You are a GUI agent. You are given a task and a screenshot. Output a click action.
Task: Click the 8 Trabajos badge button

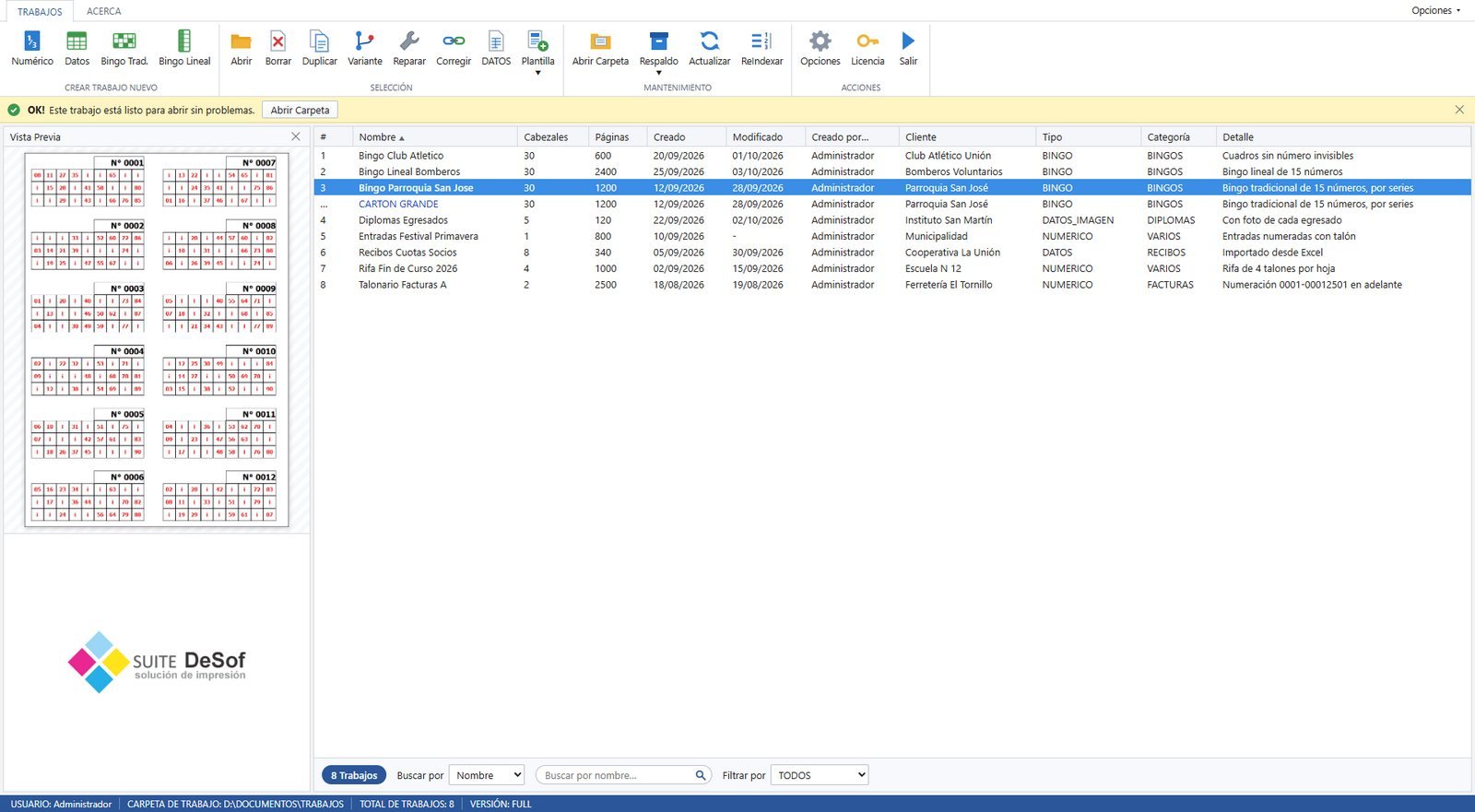click(354, 775)
